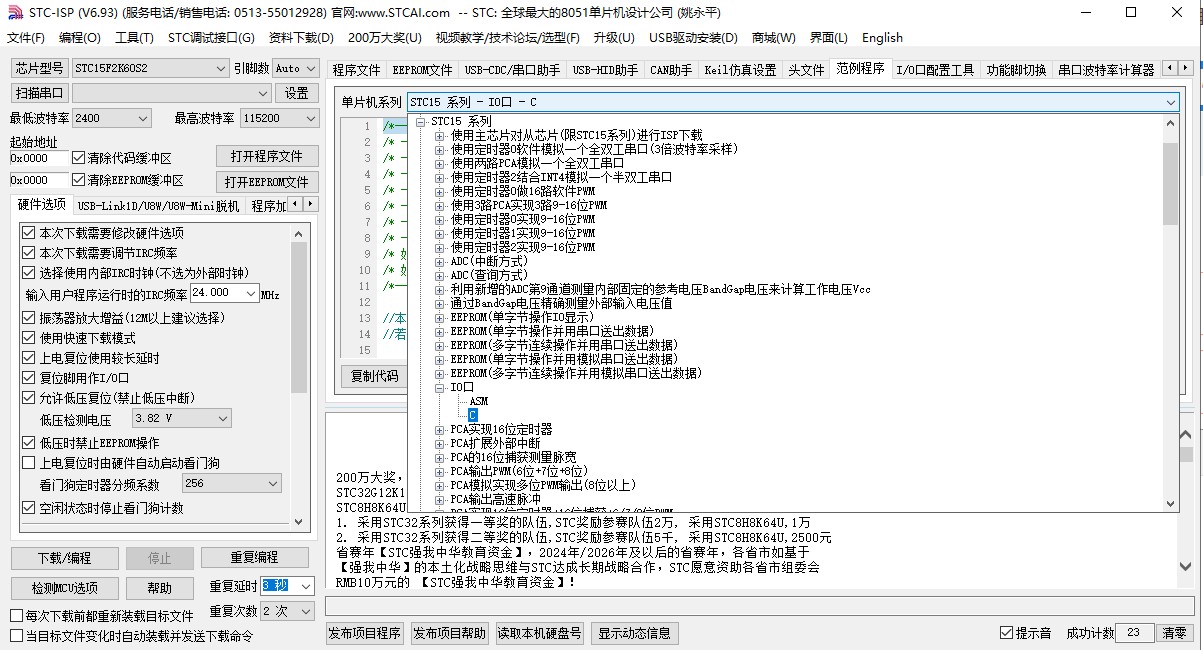The height and width of the screenshot is (650, 1203).
Task: Enable 每次下载前都重新装载目标文件 checkbox
Action: (x=101, y=616)
